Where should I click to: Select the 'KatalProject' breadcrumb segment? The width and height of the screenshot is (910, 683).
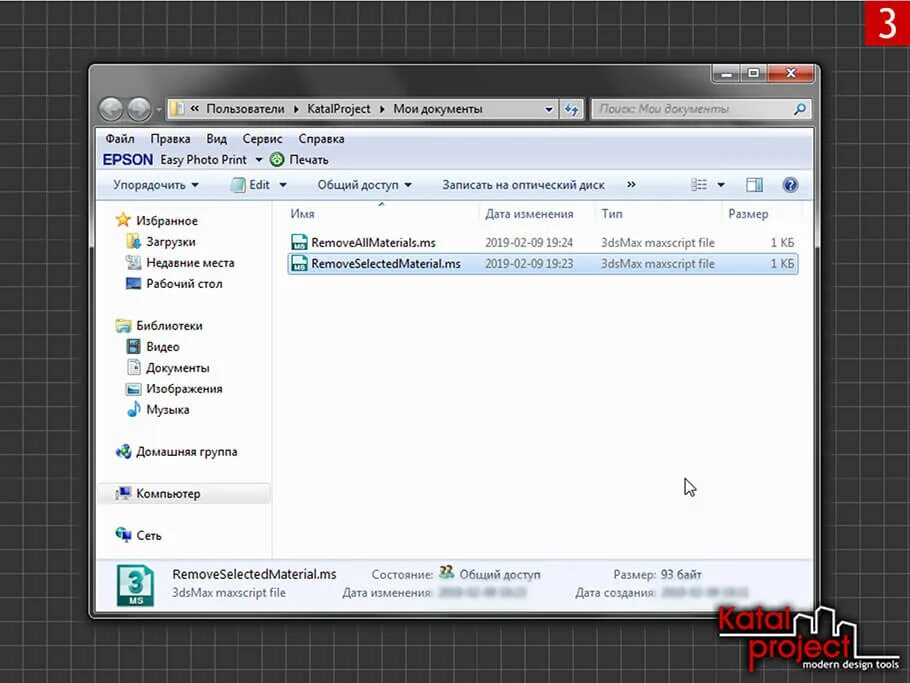(x=338, y=109)
